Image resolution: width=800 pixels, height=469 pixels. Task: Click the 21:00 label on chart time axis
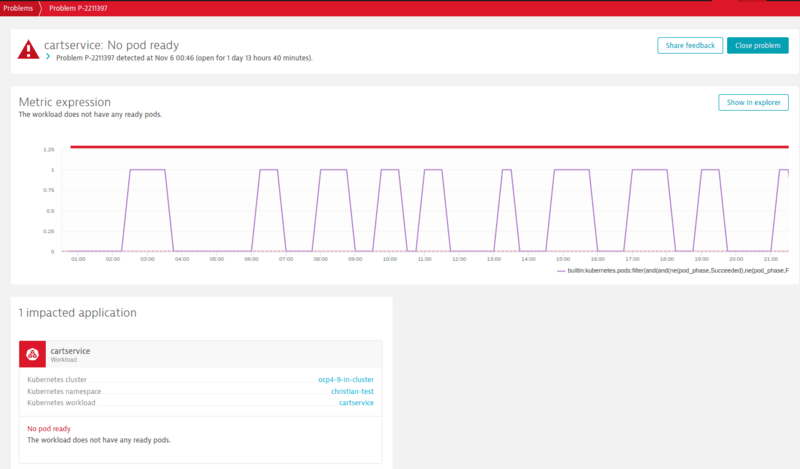pos(770,259)
